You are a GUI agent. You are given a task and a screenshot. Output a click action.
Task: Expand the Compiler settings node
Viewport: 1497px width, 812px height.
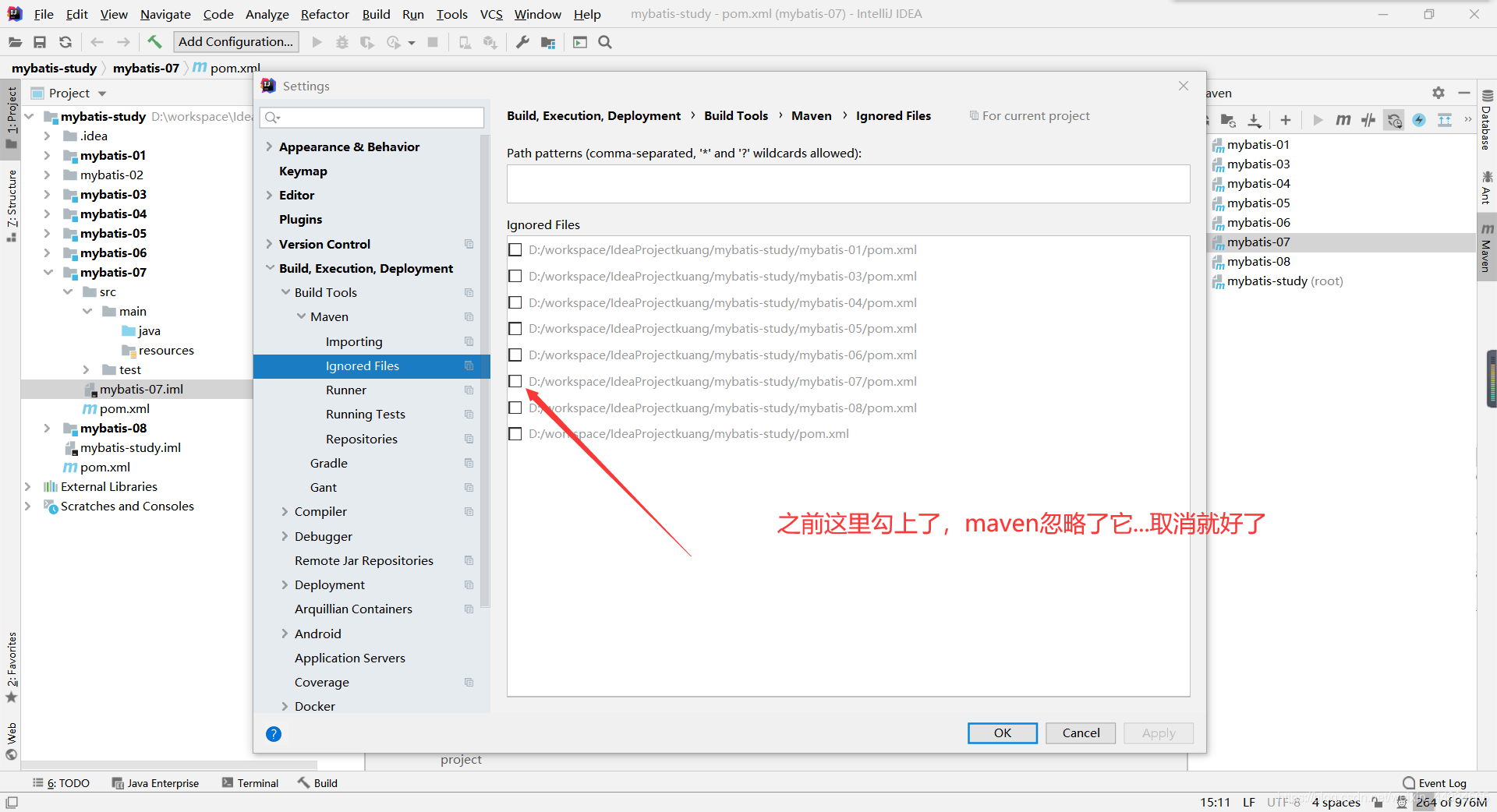click(x=285, y=511)
